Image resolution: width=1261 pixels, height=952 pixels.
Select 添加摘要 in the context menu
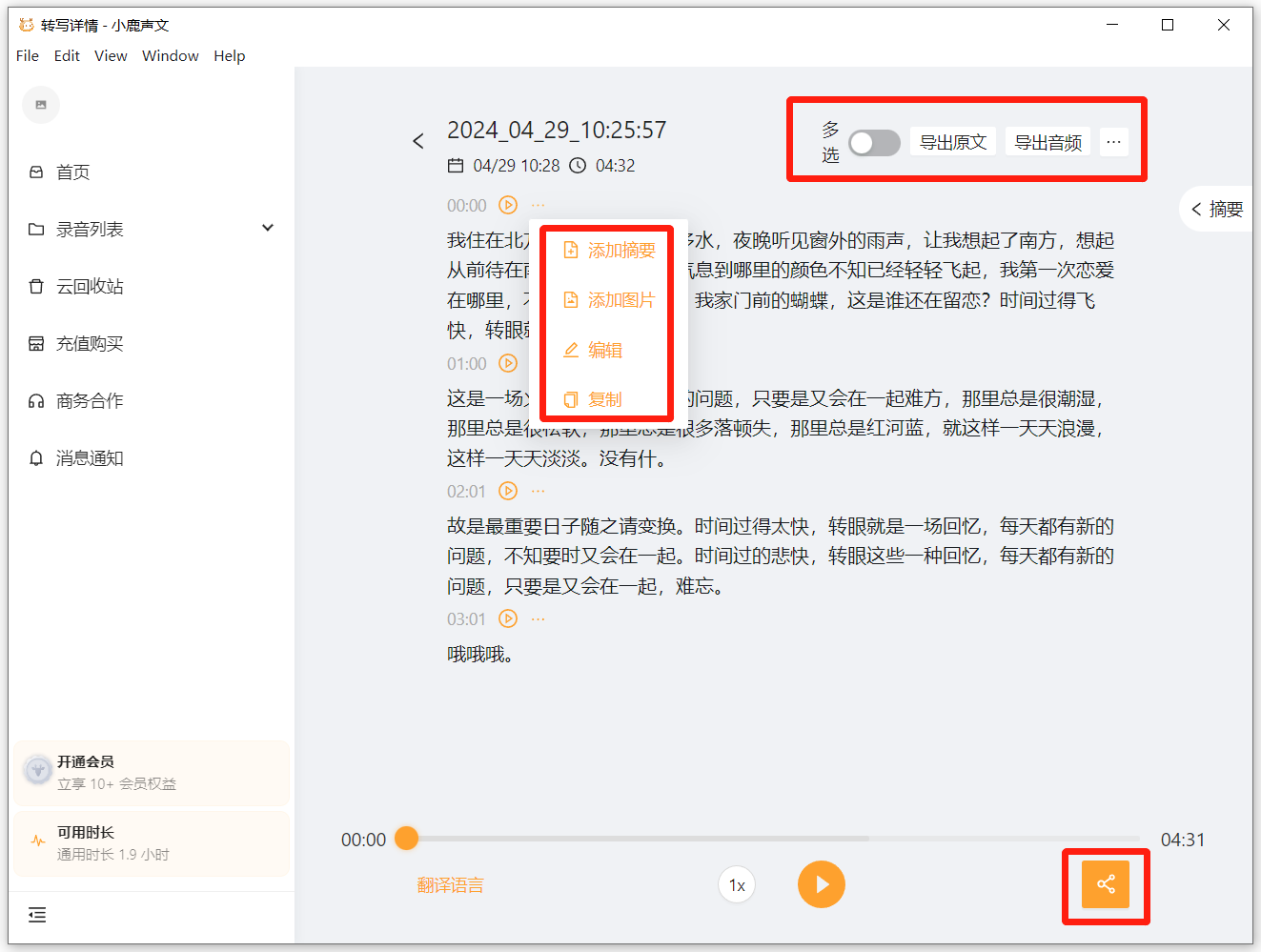point(609,251)
